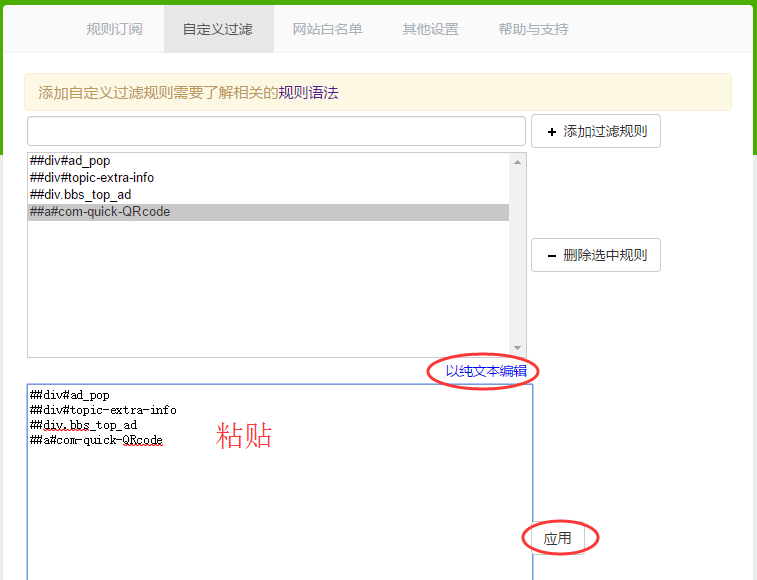Place cursor on ##div#ad_pop line in textarea

pos(70,395)
